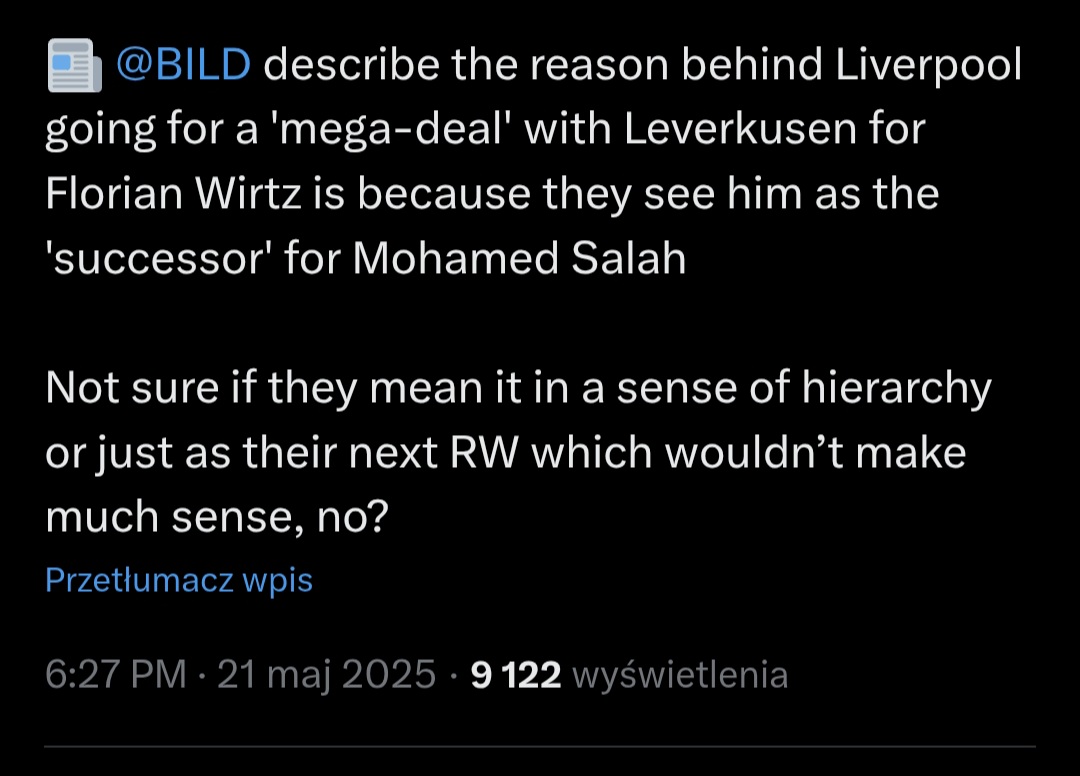
Task: Open the 9 122 views count
Action: point(516,675)
